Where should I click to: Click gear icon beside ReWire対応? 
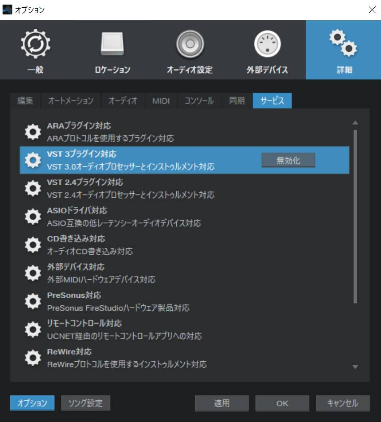[33, 358]
